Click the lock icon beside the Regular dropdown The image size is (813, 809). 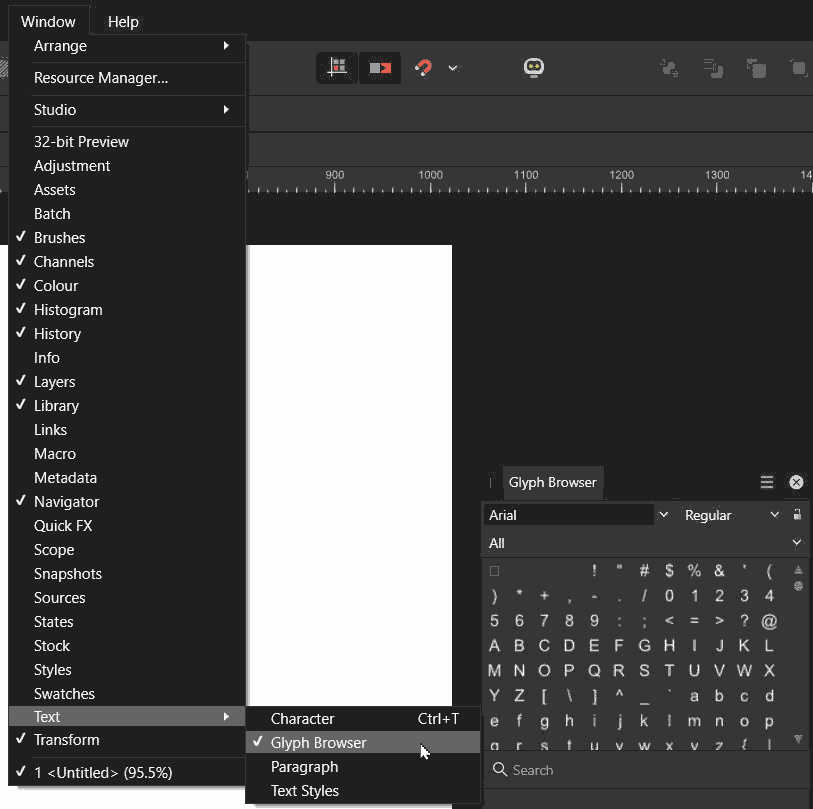point(795,514)
